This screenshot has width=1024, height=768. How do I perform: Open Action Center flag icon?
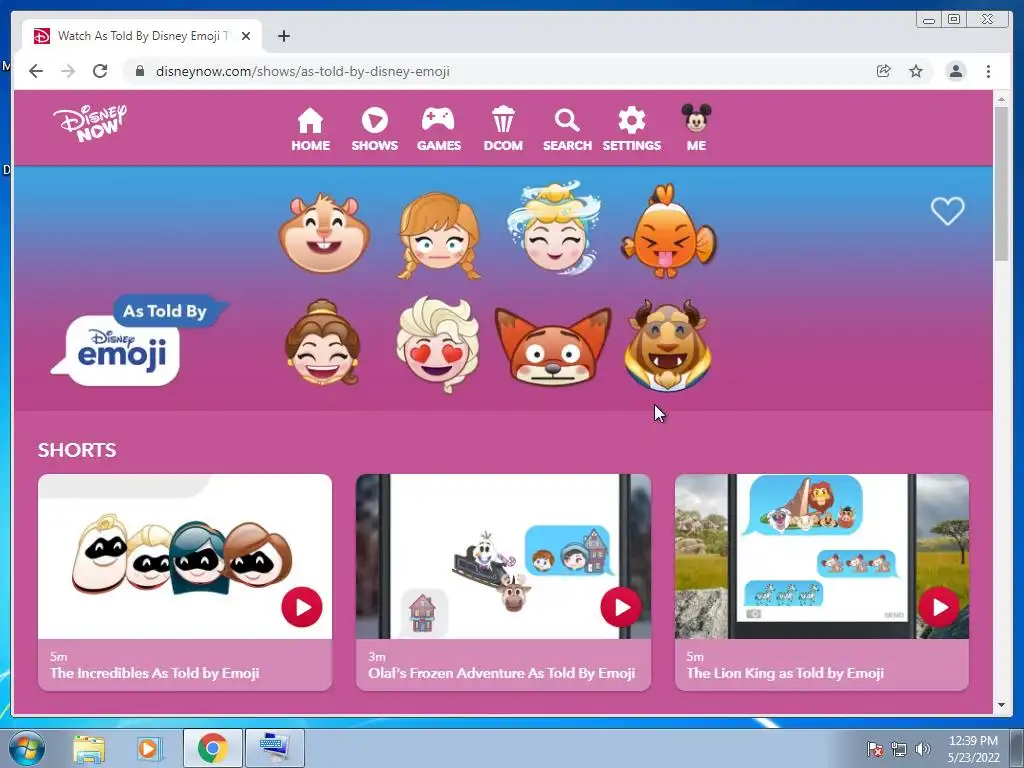pos(874,749)
